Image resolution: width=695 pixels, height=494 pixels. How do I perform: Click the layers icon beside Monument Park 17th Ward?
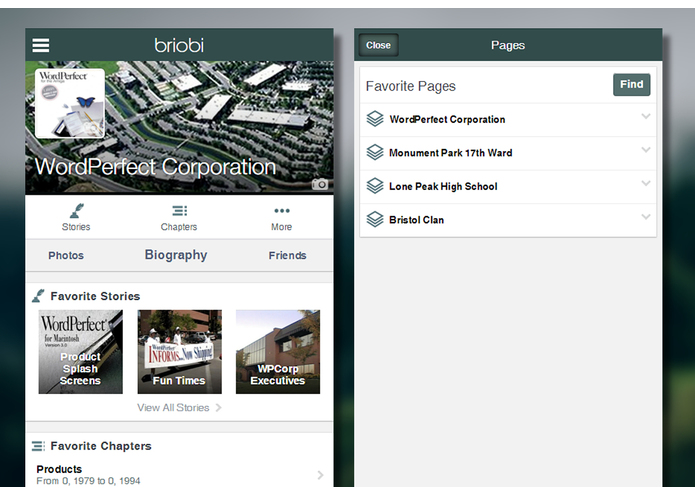point(375,152)
